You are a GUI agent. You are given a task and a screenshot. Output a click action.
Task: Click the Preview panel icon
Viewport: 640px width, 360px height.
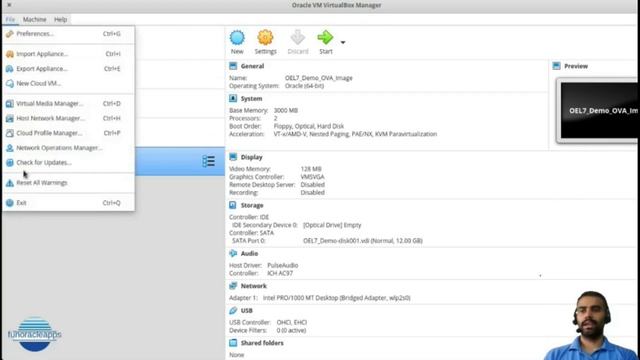[556, 66]
